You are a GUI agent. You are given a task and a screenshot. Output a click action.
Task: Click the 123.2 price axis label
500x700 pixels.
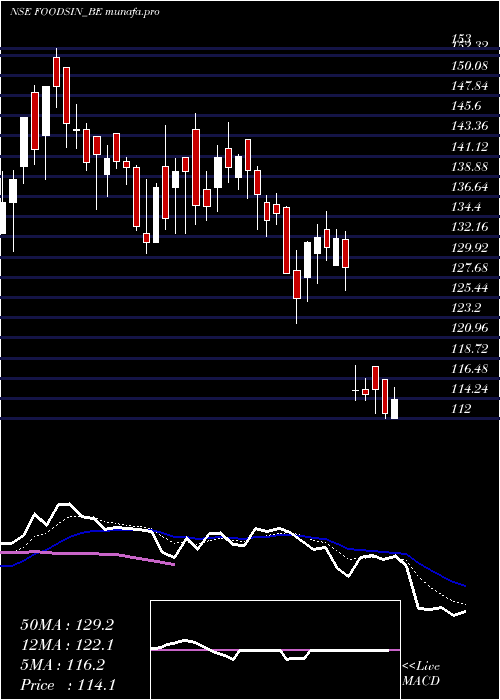tap(466, 308)
